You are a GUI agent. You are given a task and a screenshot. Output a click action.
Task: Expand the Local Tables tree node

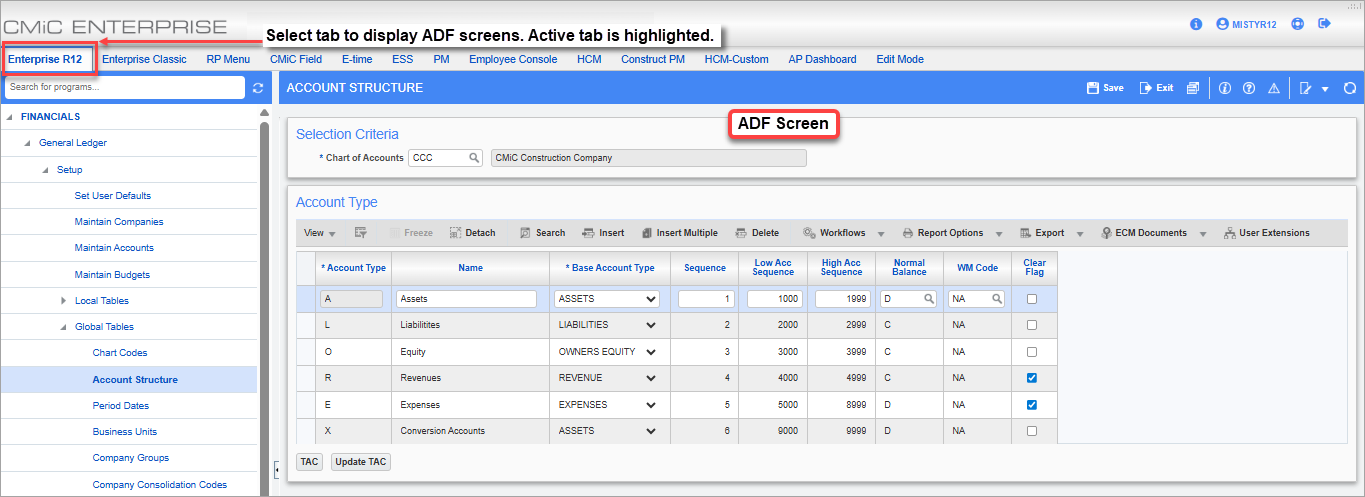(x=64, y=301)
